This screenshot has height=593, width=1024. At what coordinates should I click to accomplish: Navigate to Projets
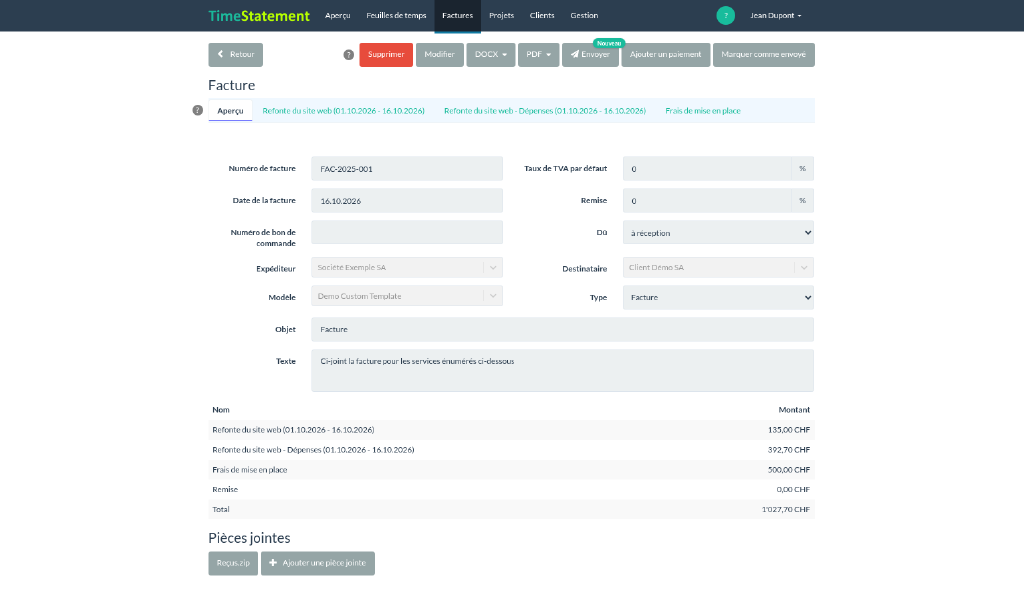click(502, 16)
